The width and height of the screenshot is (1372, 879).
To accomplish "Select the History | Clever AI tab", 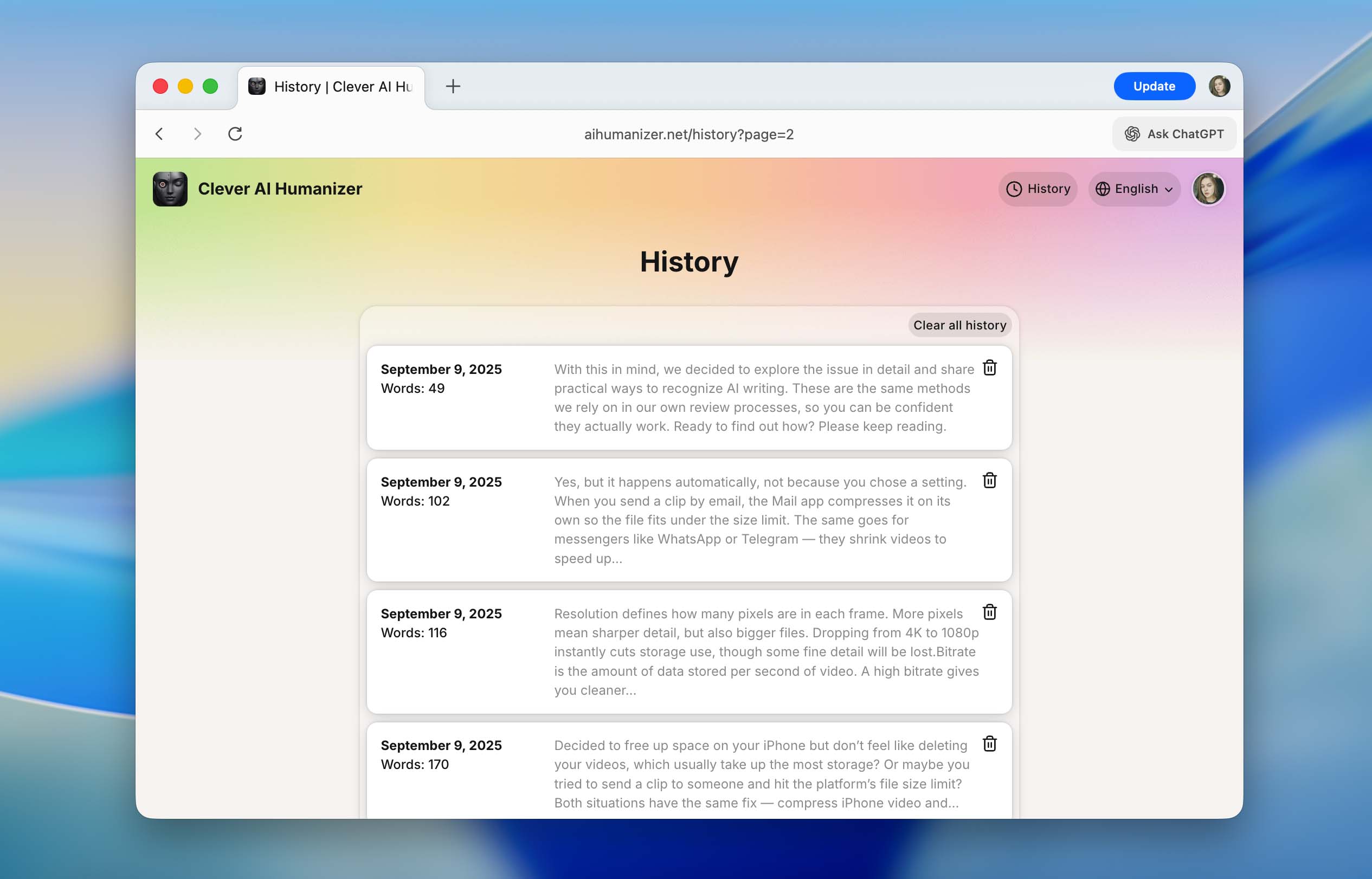I will click(x=331, y=87).
